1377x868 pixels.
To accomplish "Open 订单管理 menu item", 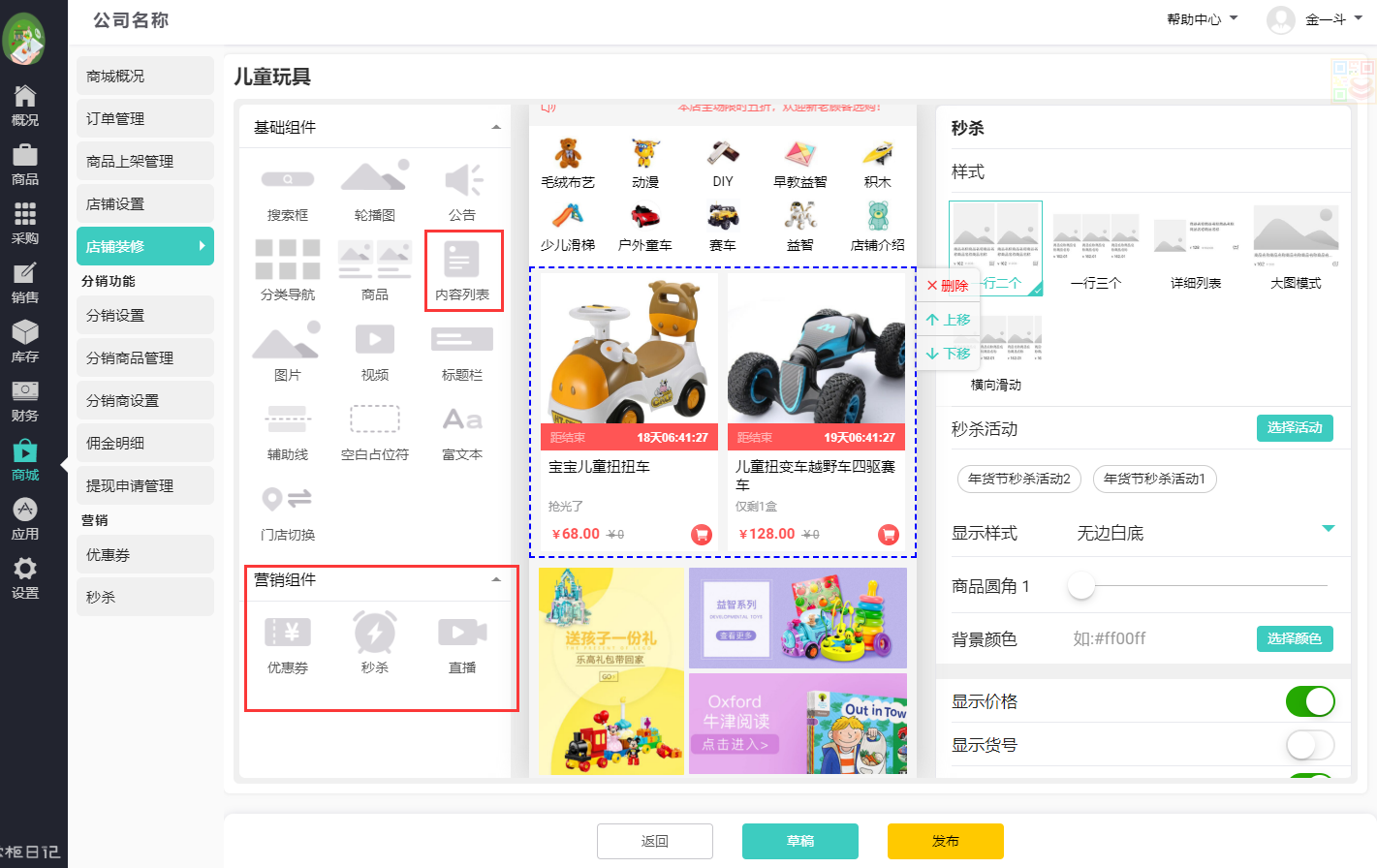I will point(144,118).
